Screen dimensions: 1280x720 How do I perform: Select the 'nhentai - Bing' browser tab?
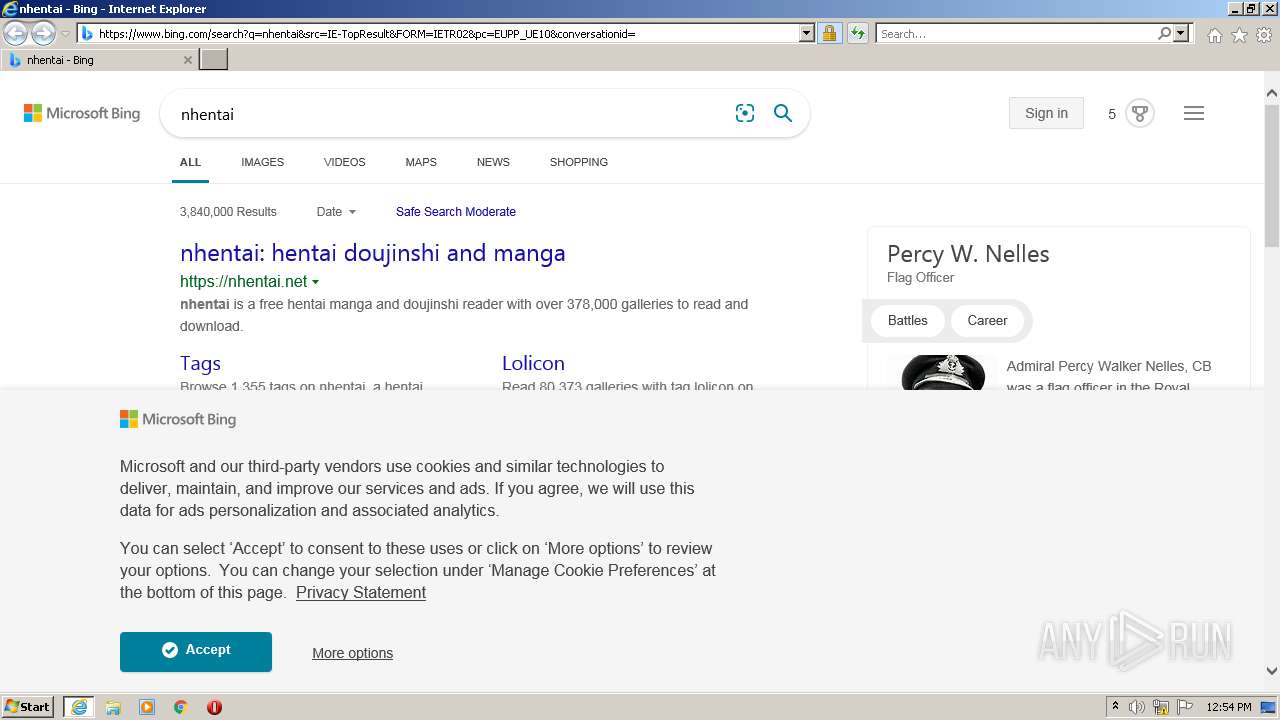[100, 60]
